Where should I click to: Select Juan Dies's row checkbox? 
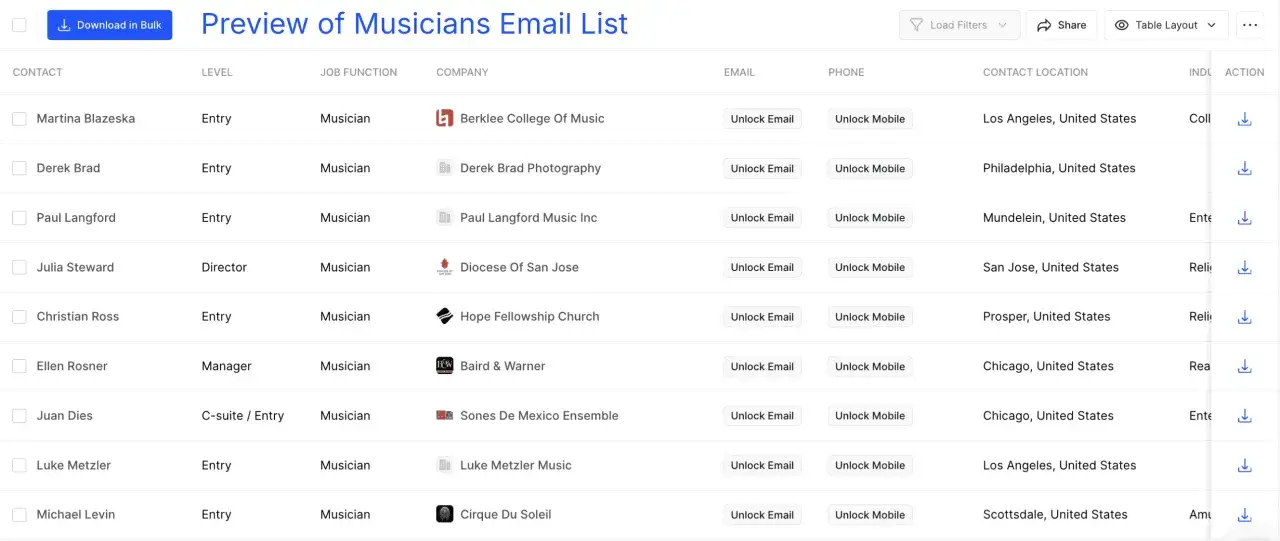(x=19, y=416)
